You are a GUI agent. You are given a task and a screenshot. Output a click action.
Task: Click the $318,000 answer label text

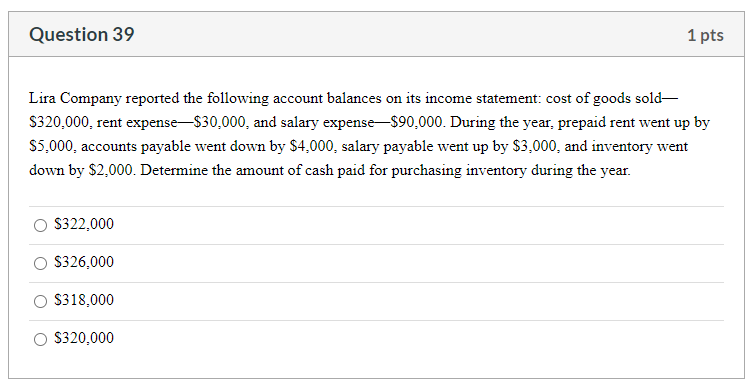(x=84, y=300)
